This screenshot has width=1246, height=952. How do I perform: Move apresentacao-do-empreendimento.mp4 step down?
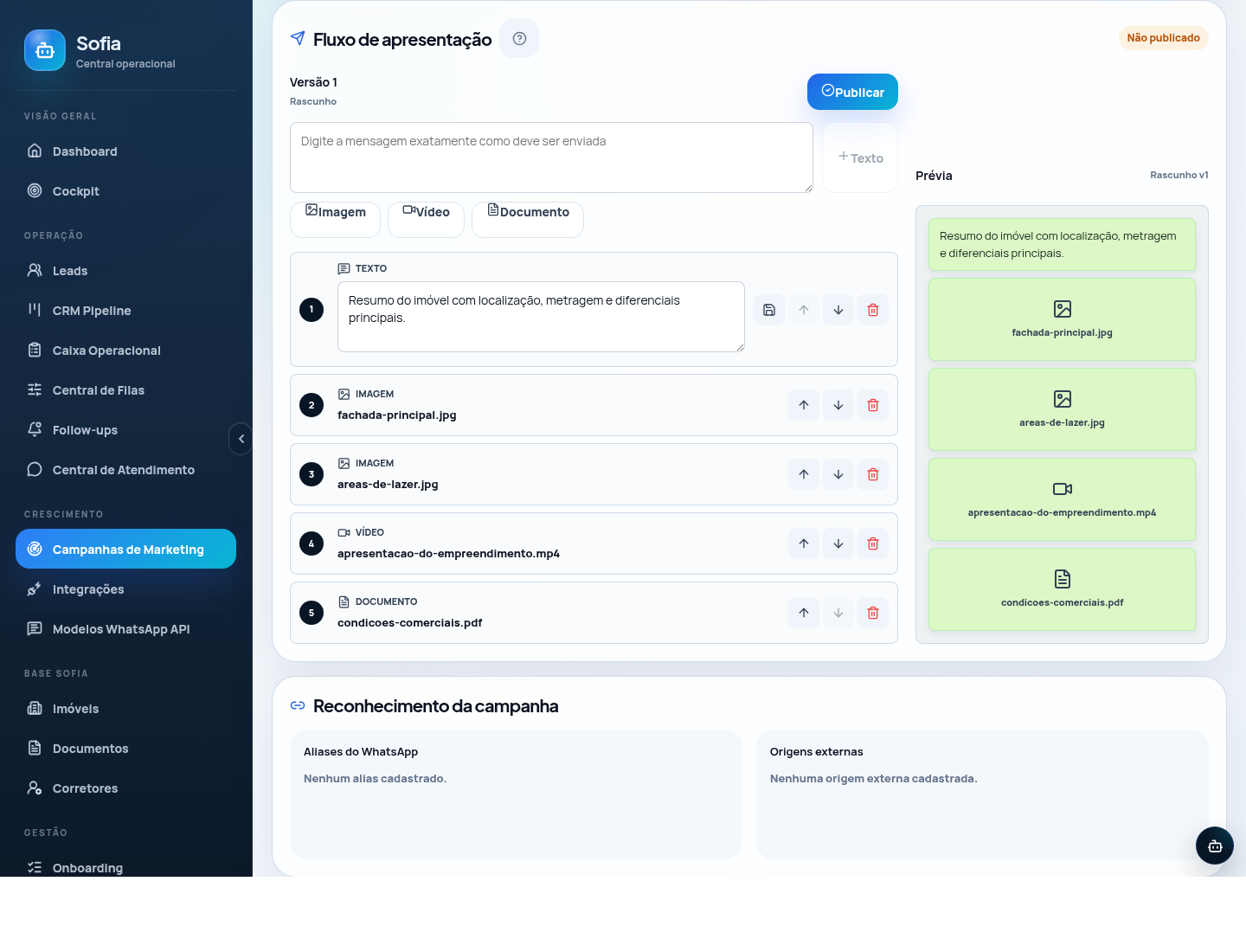[x=838, y=544]
